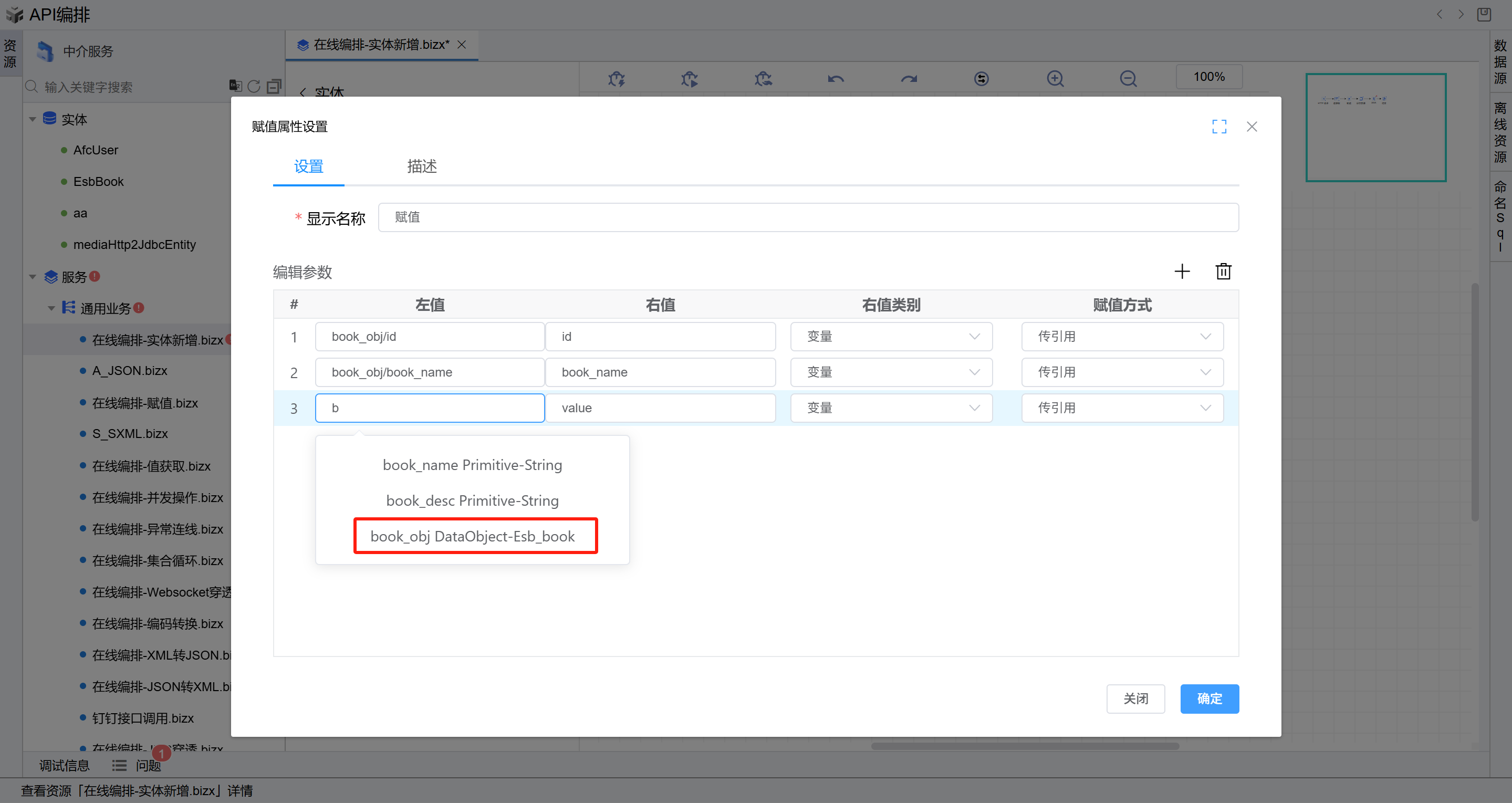1512x803 pixels.
Task: Click the 显示名称 input field
Action: pos(808,217)
